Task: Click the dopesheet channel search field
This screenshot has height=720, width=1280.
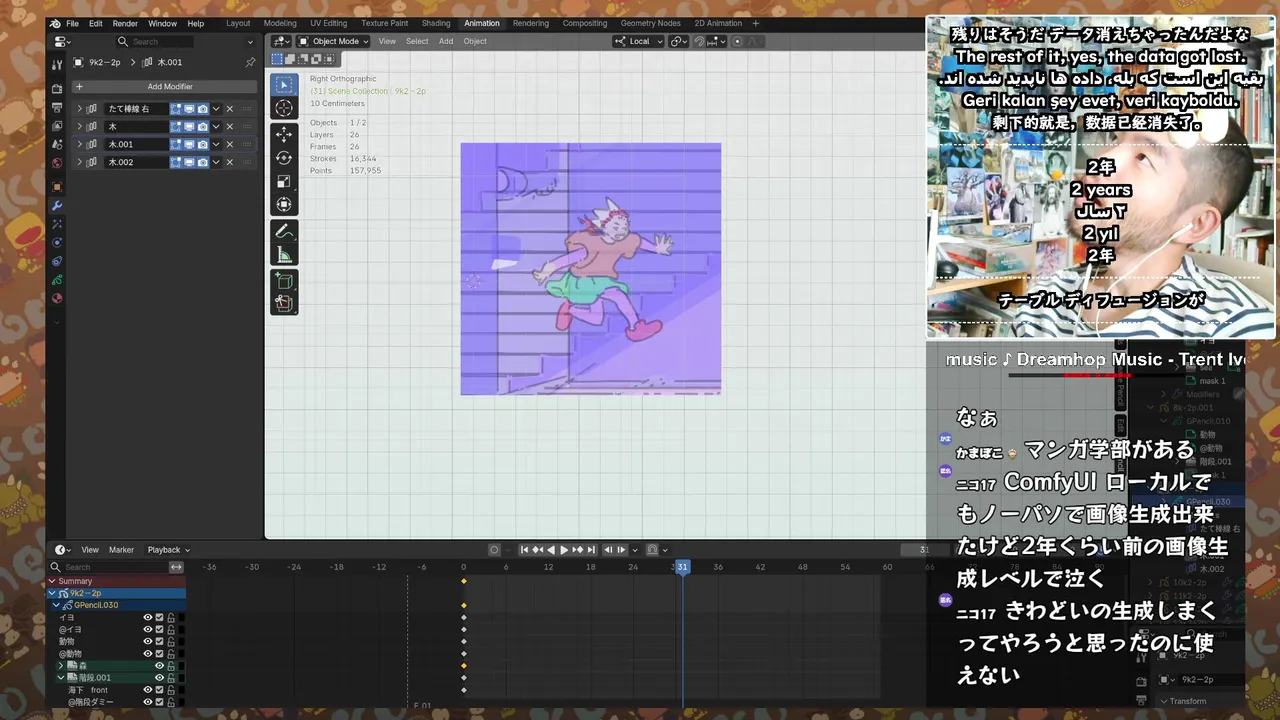Action: pyautogui.click(x=109, y=567)
